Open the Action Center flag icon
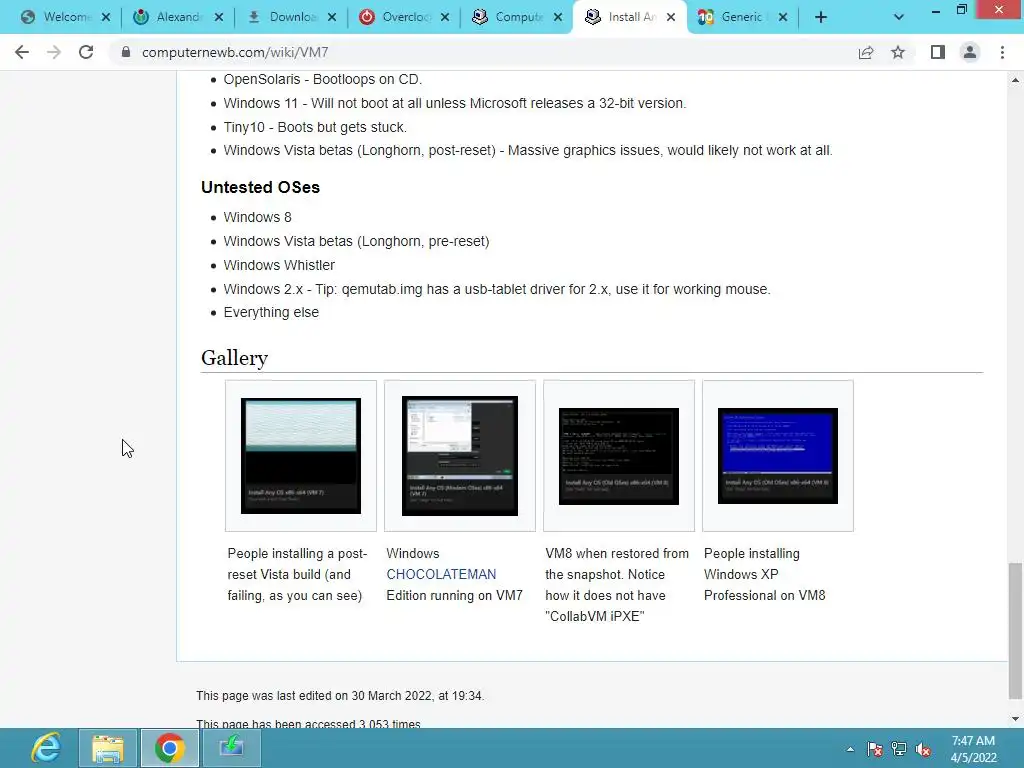1024x768 pixels. 874,749
